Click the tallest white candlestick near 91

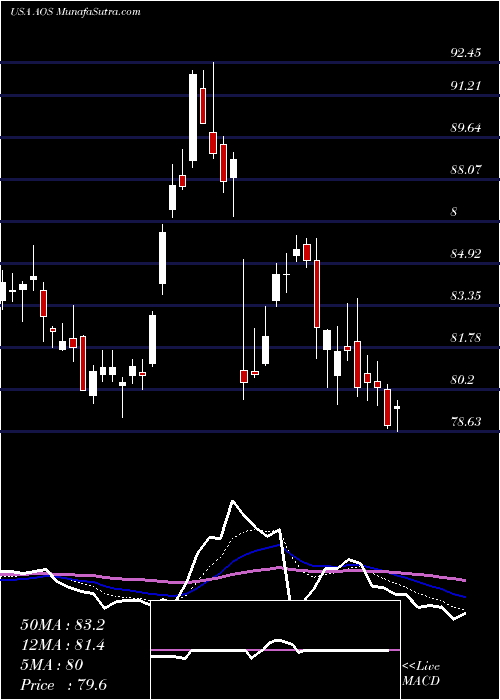tap(193, 117)
